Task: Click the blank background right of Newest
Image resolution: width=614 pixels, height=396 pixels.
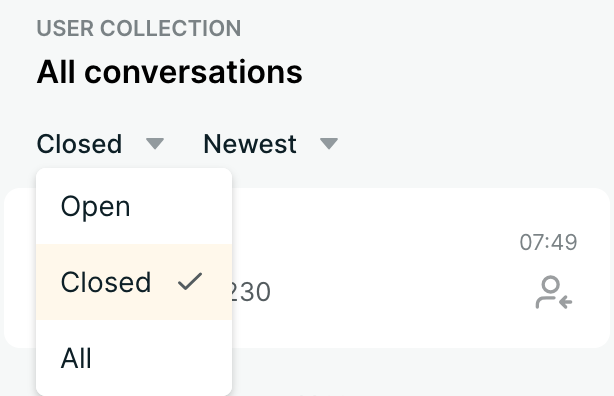Action: point(470,143)
